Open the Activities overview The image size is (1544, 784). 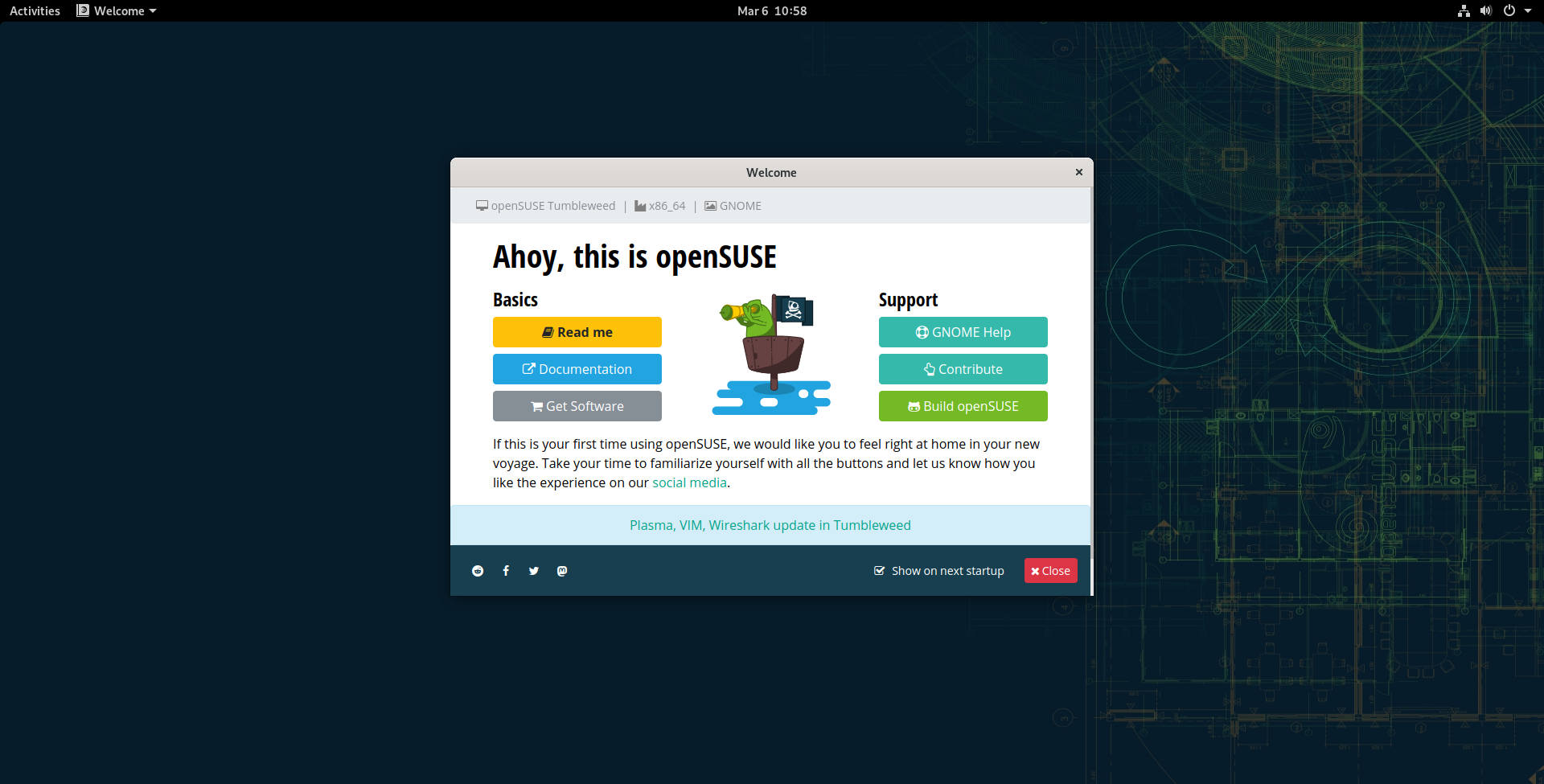[x=35, y=10]
